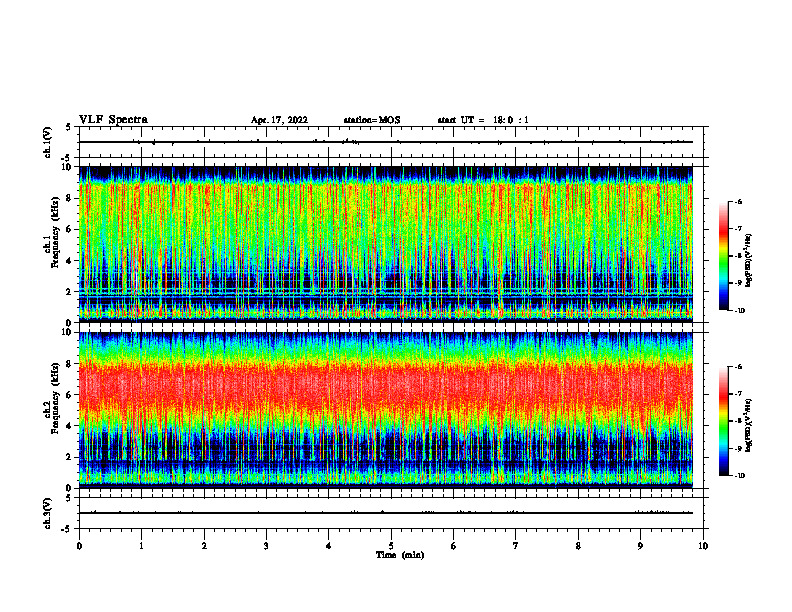Viewport: 792px width, 612px height.
Task: Click the time axis tick label "10"
Action: [x=703, y=546]
